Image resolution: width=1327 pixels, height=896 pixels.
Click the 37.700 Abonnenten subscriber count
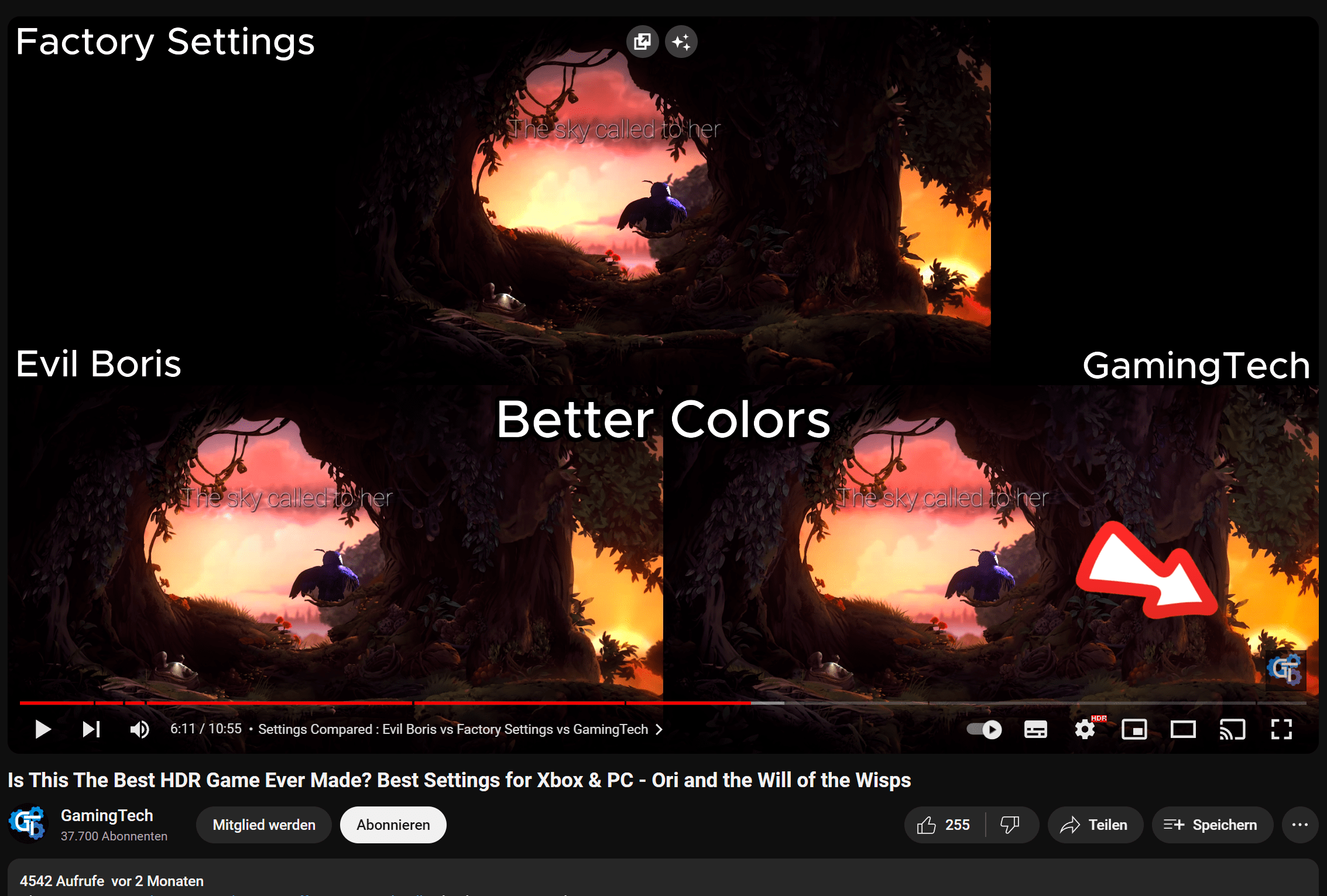click(114, 836)
